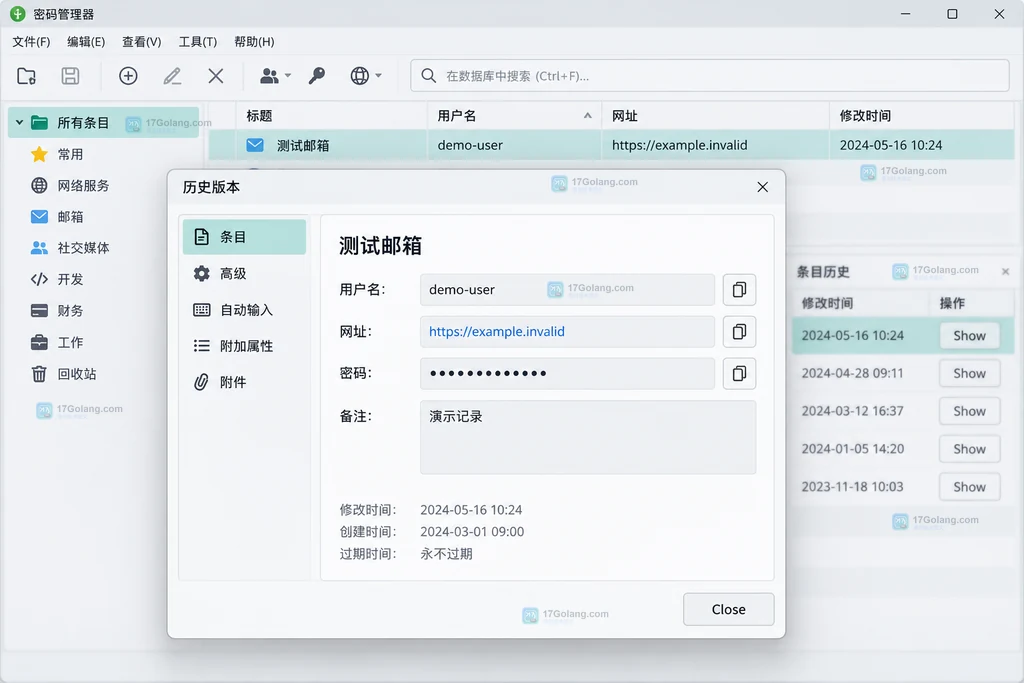
Task: Edit entry using pencil toolbar icon
Action: tap(172, 76)
